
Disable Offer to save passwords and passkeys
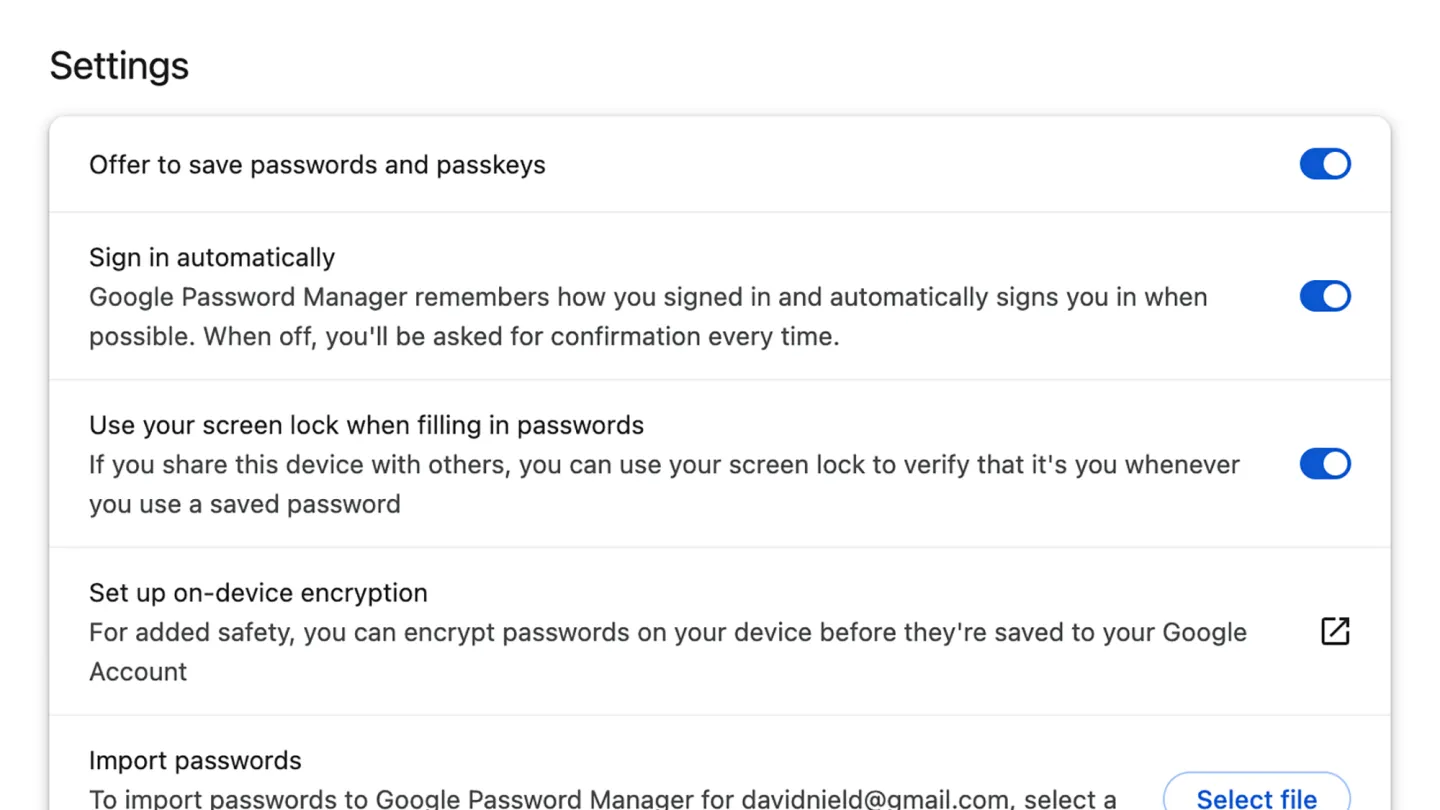(x=1325, y=164)
